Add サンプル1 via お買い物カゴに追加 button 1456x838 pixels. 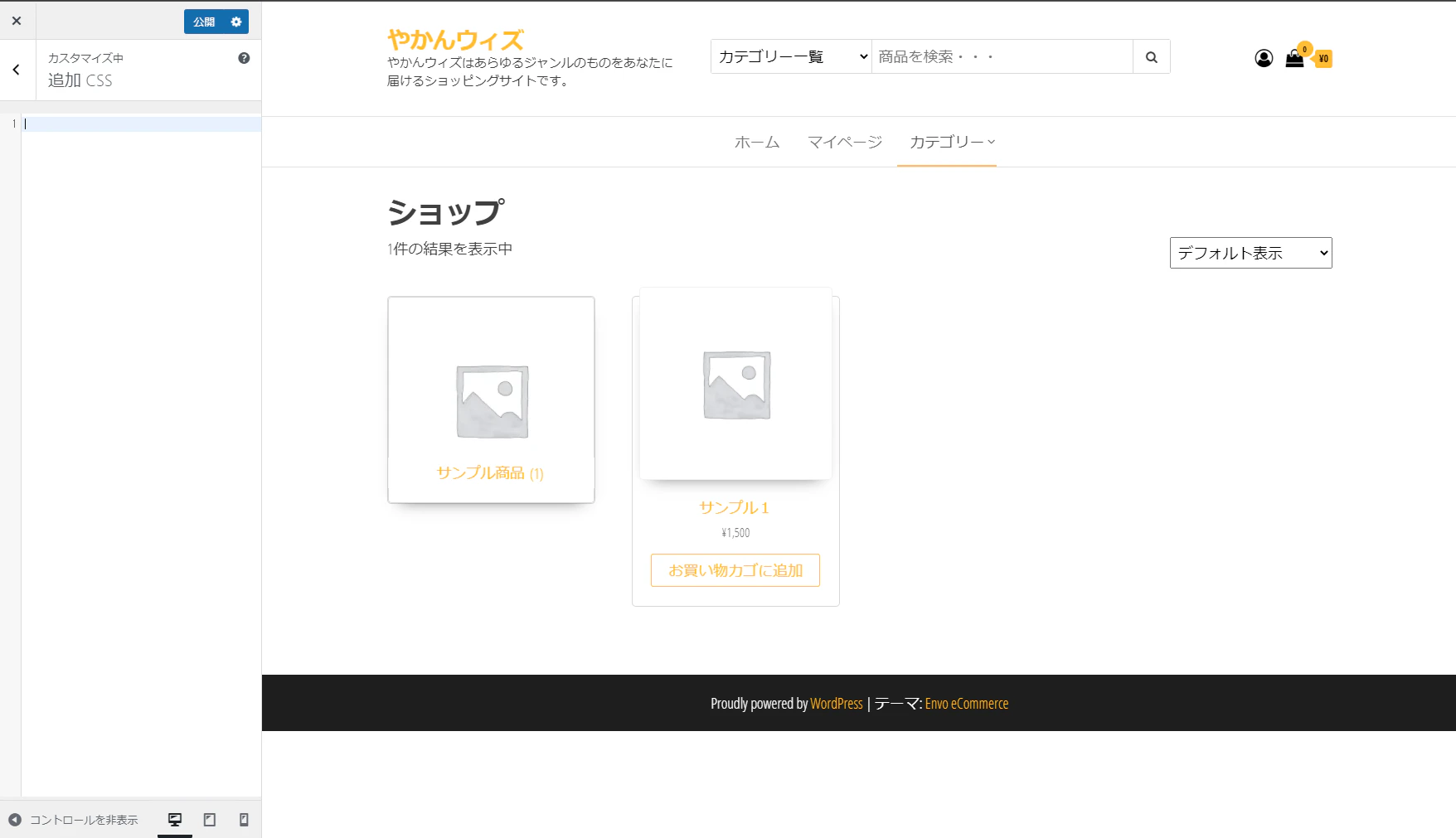735,570
